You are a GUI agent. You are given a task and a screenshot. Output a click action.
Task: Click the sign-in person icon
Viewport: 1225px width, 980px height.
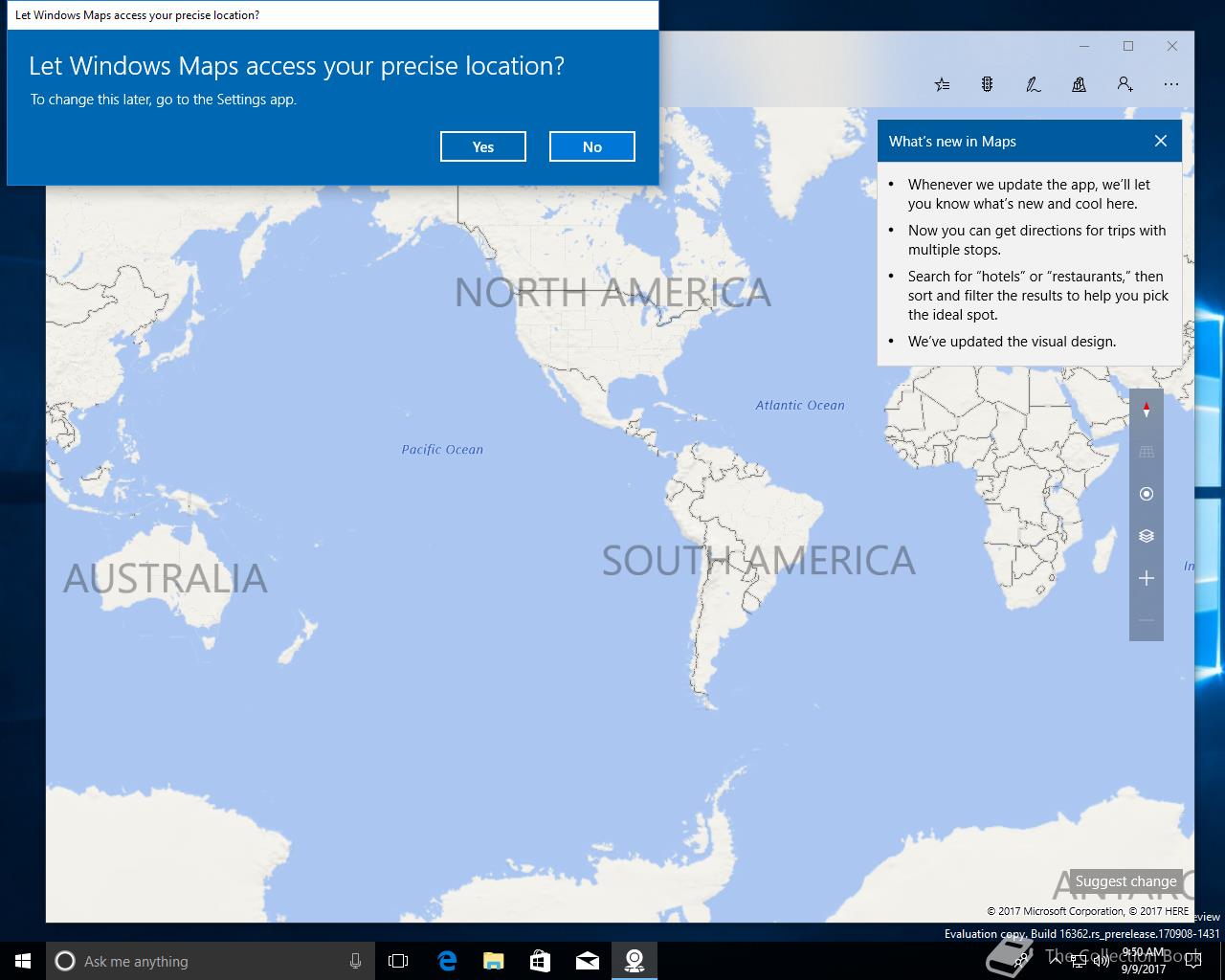pos(1125,84)
